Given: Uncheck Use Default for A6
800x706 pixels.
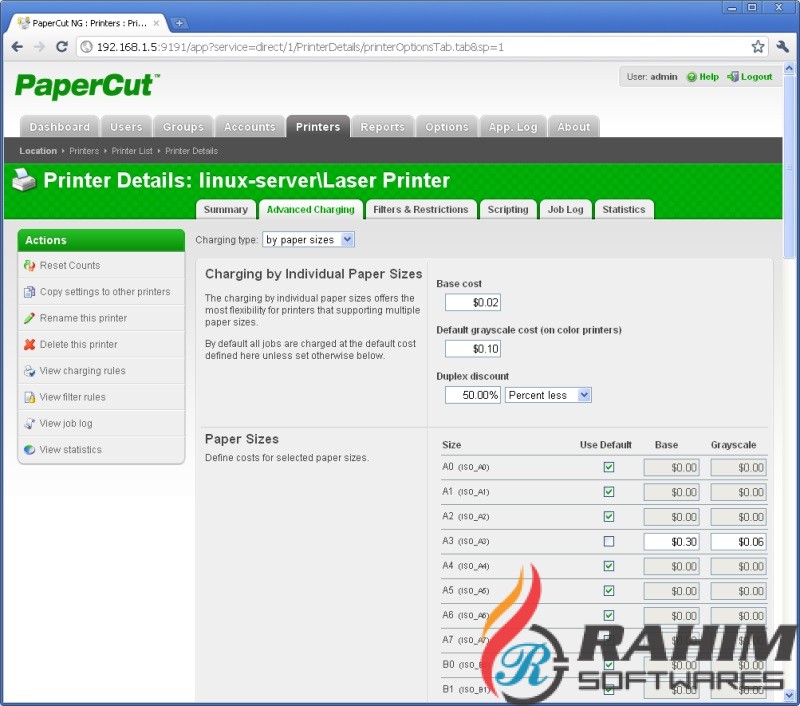Looking at the screenshot, I should click(609, 616).
